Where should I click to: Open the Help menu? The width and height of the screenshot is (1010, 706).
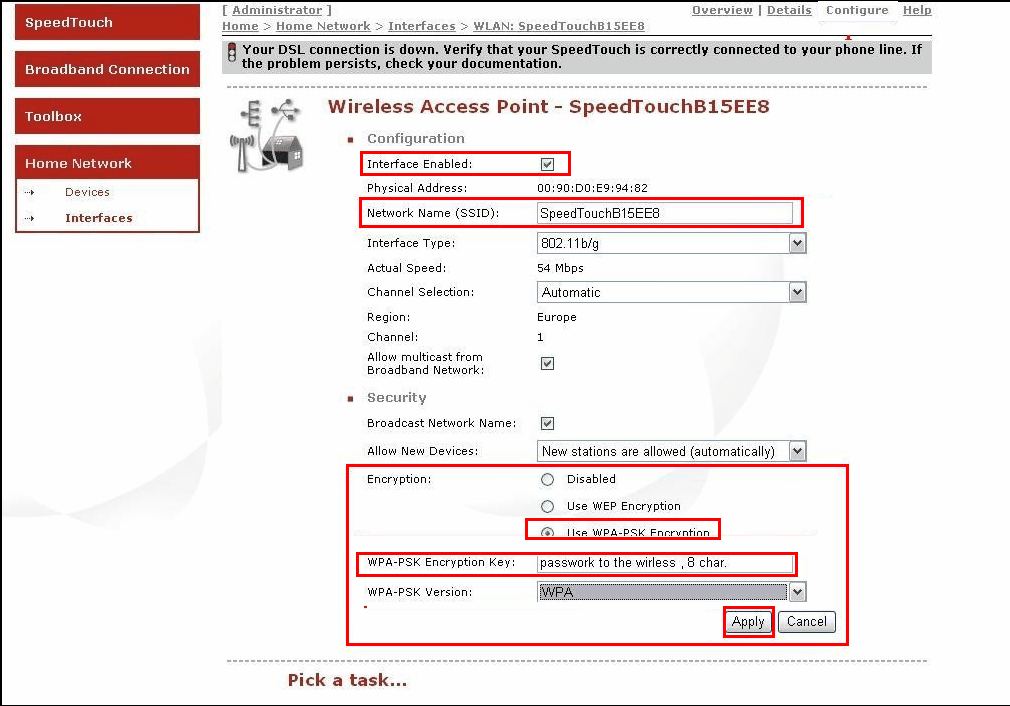[917, 10]
